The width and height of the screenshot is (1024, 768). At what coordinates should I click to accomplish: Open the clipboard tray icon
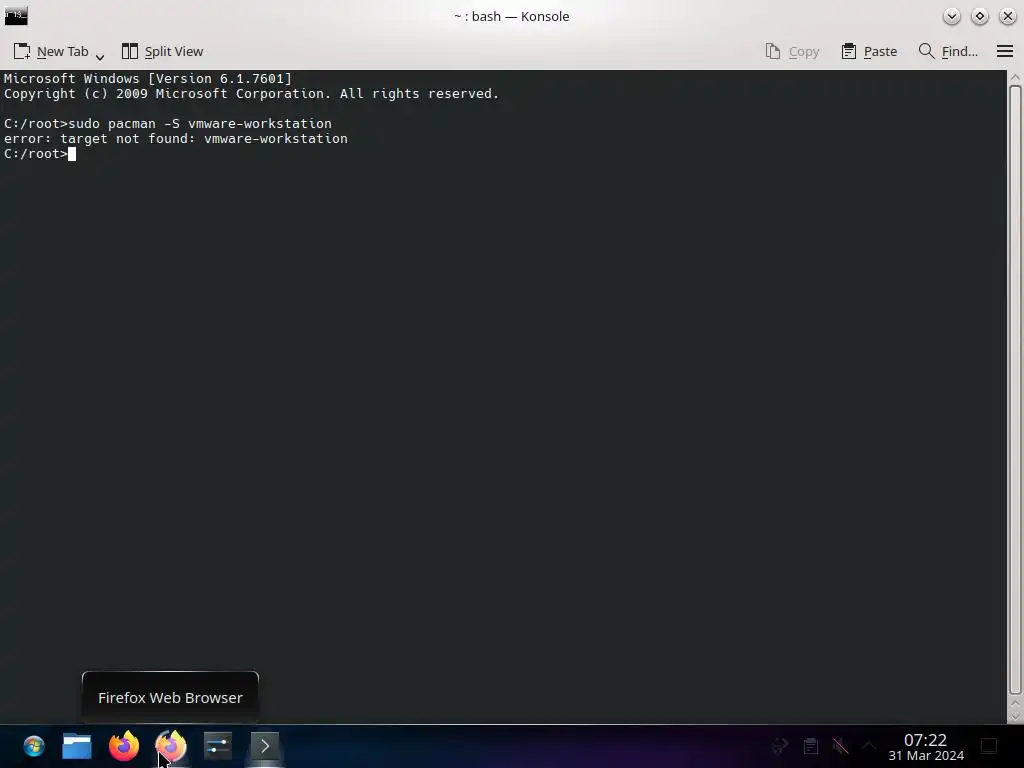[x=810, y=746]
